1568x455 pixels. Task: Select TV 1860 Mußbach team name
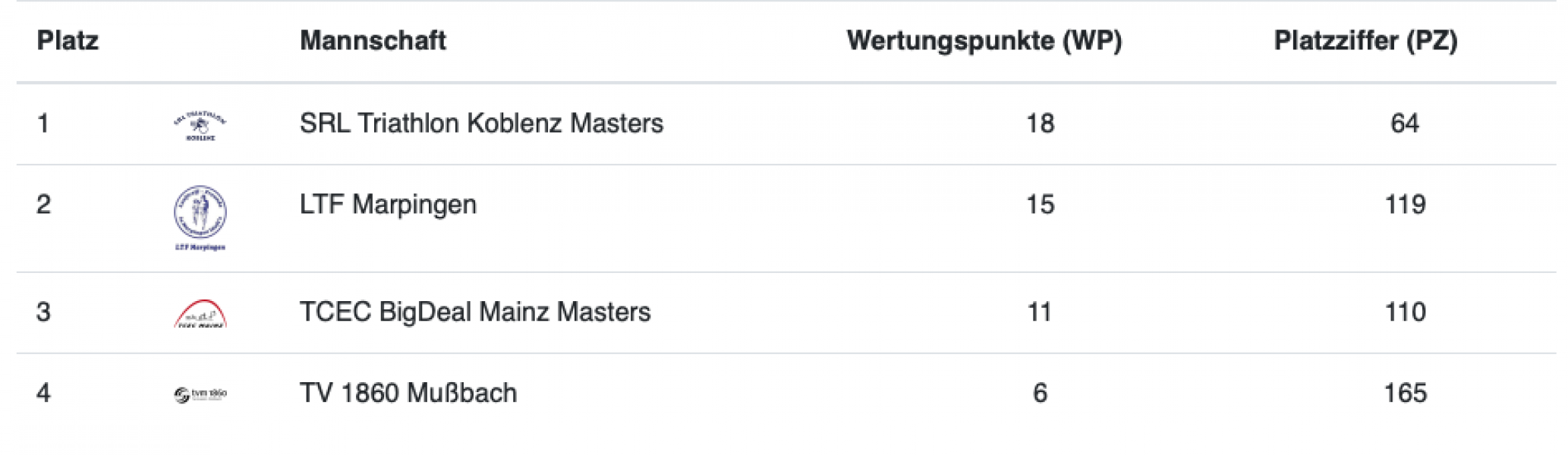click(x=408, y=394)
